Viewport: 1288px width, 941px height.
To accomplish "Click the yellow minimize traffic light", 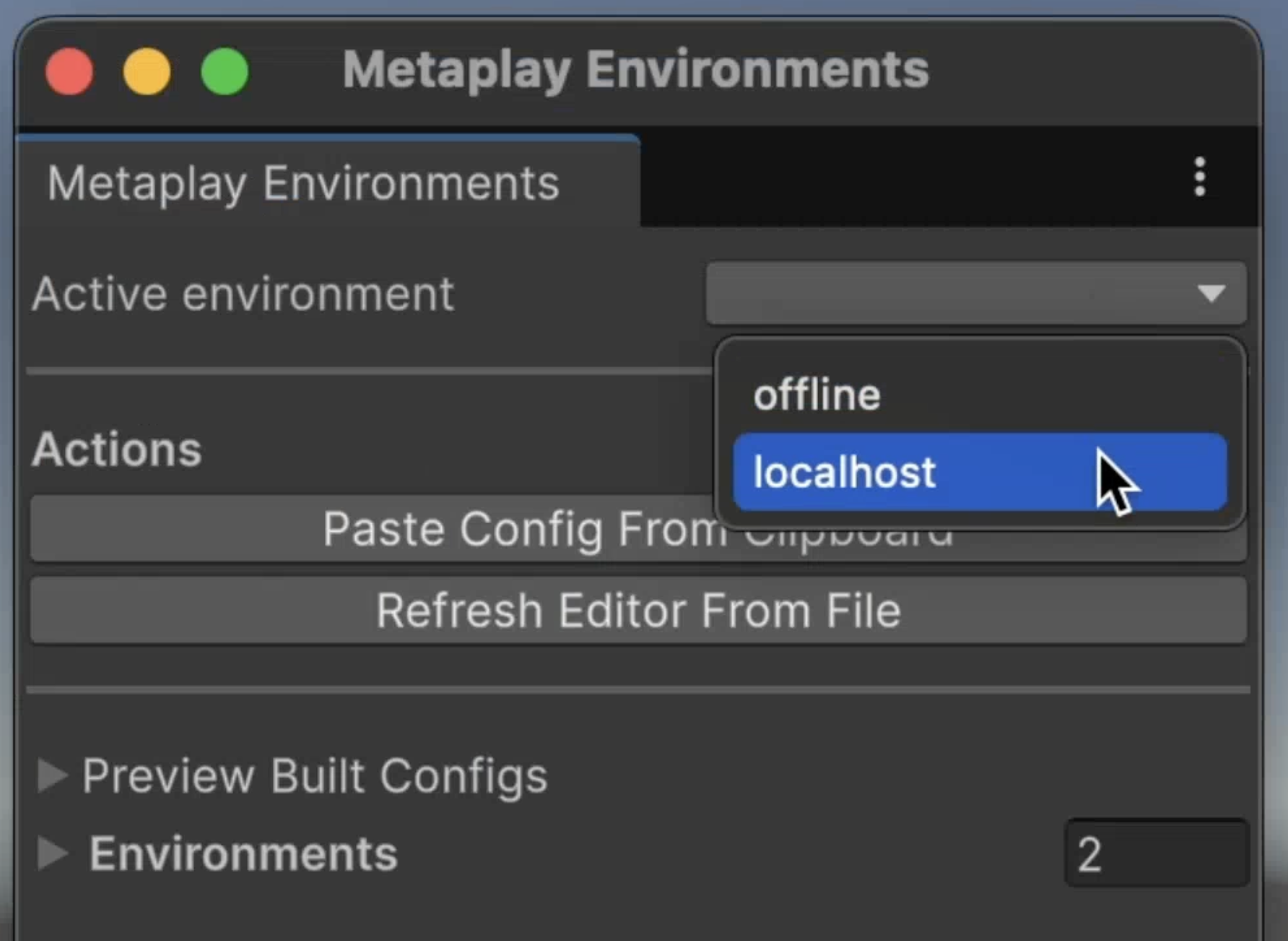I will pyautogui.click(x=147, y=71).
